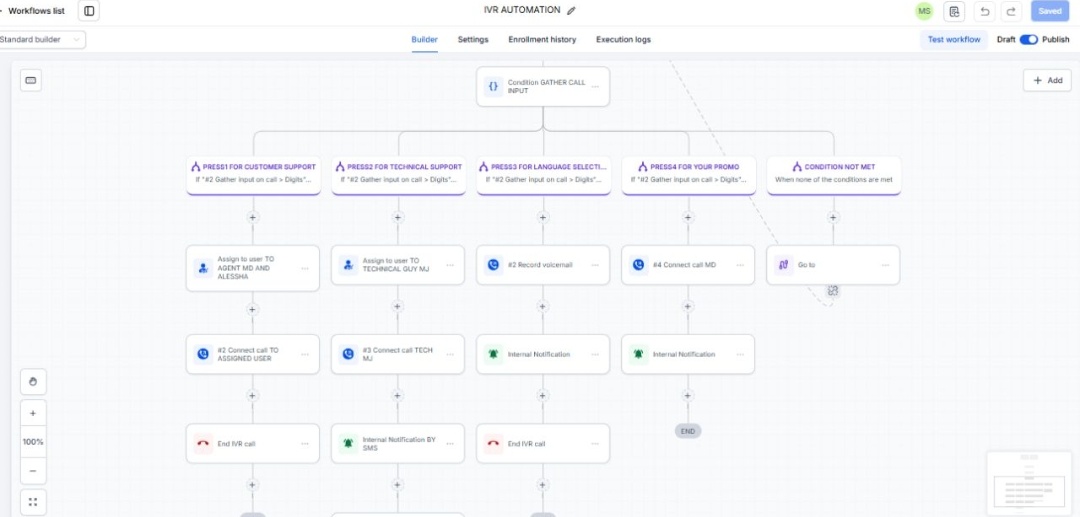Open options menu of Go to node
Image resolution: width=1080 pixels, height=517 pixels.
[886, 264]
